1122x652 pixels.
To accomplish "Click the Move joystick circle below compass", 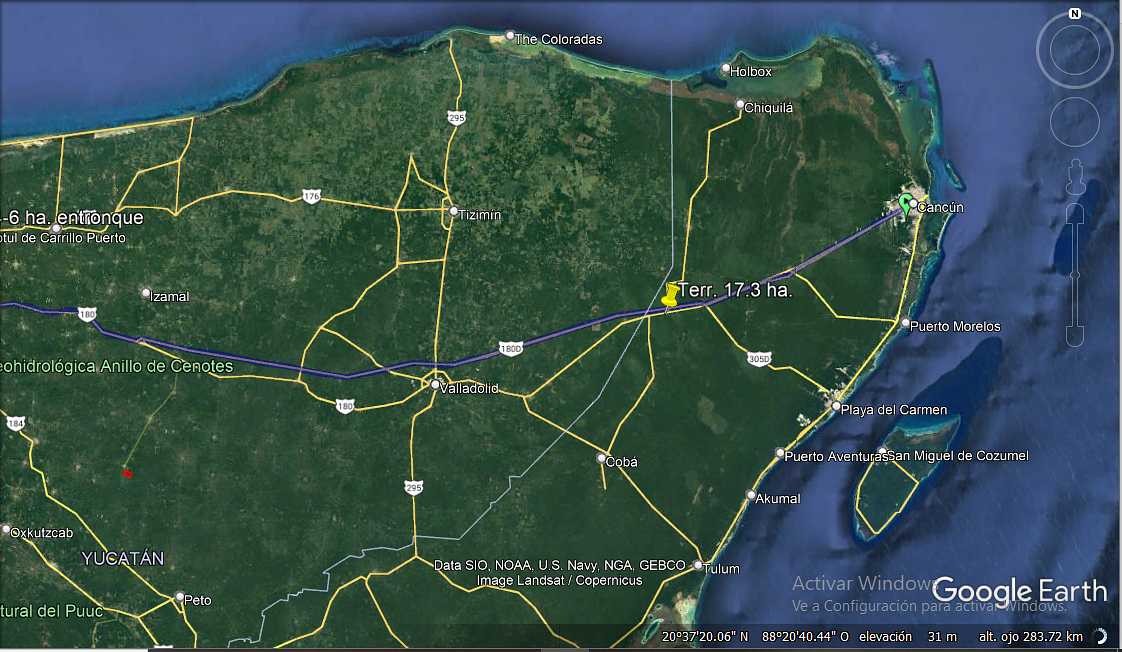I will [1074, 122].
